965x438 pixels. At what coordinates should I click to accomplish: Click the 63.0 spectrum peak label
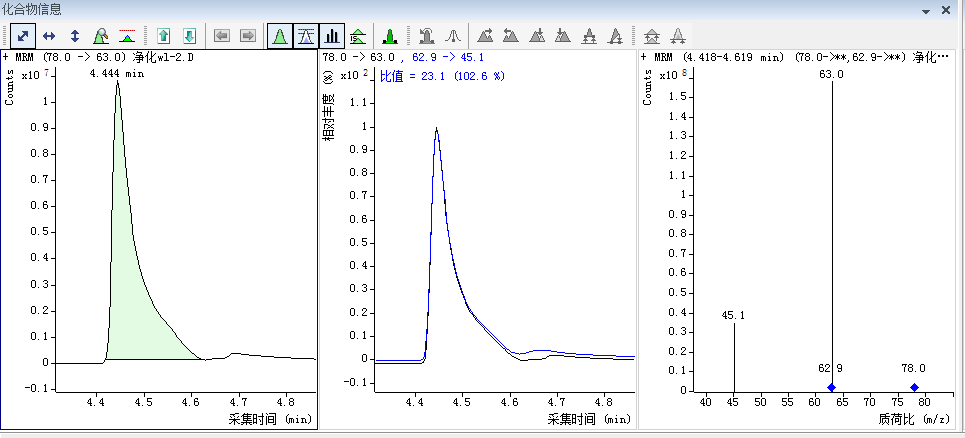click(832, 74)
